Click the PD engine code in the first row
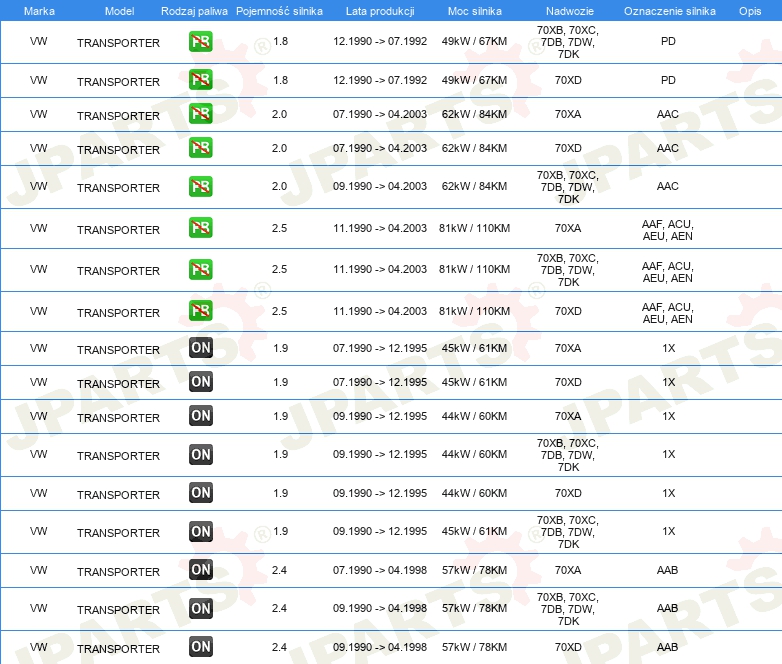The height and width of the screenshot is (664, 782). pyautogui.click(x=667, y=42)
